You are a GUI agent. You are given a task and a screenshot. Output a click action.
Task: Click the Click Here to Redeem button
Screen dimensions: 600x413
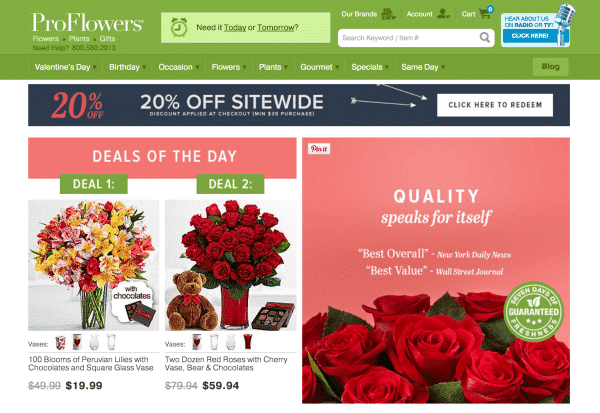495,105
